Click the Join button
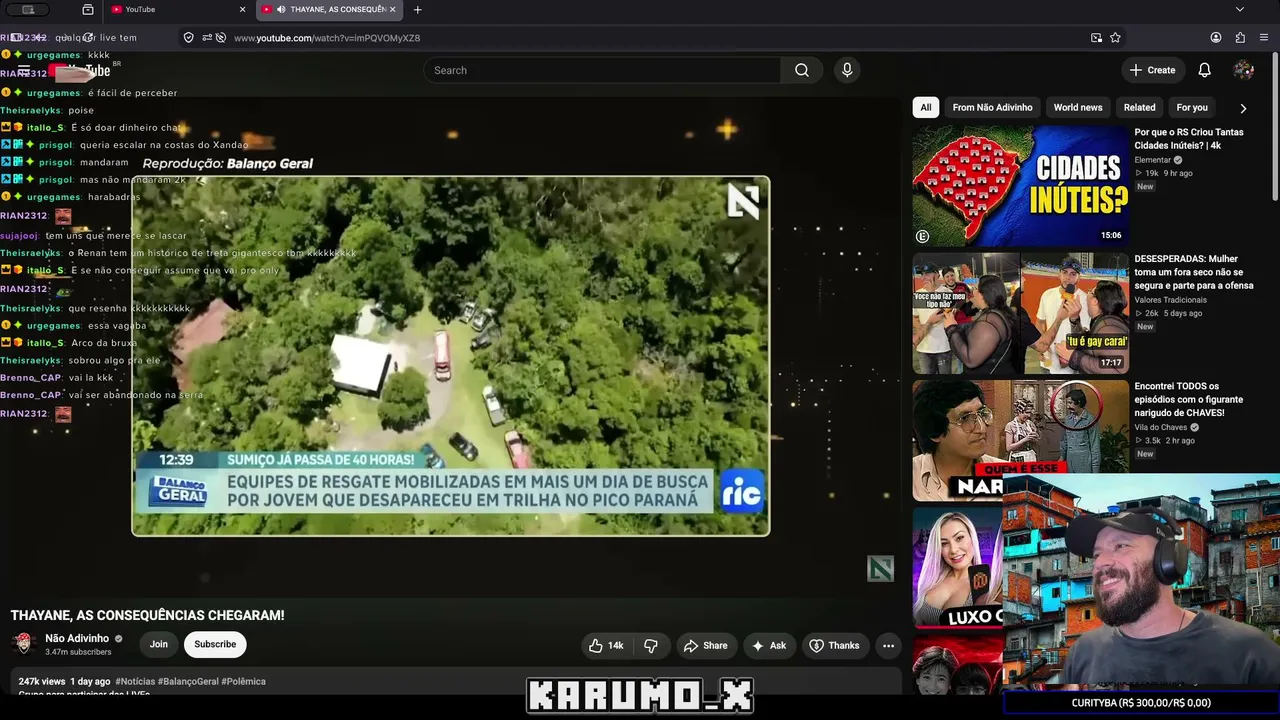The width and height of the screenshot is (1280, 720). coord(159,644)
